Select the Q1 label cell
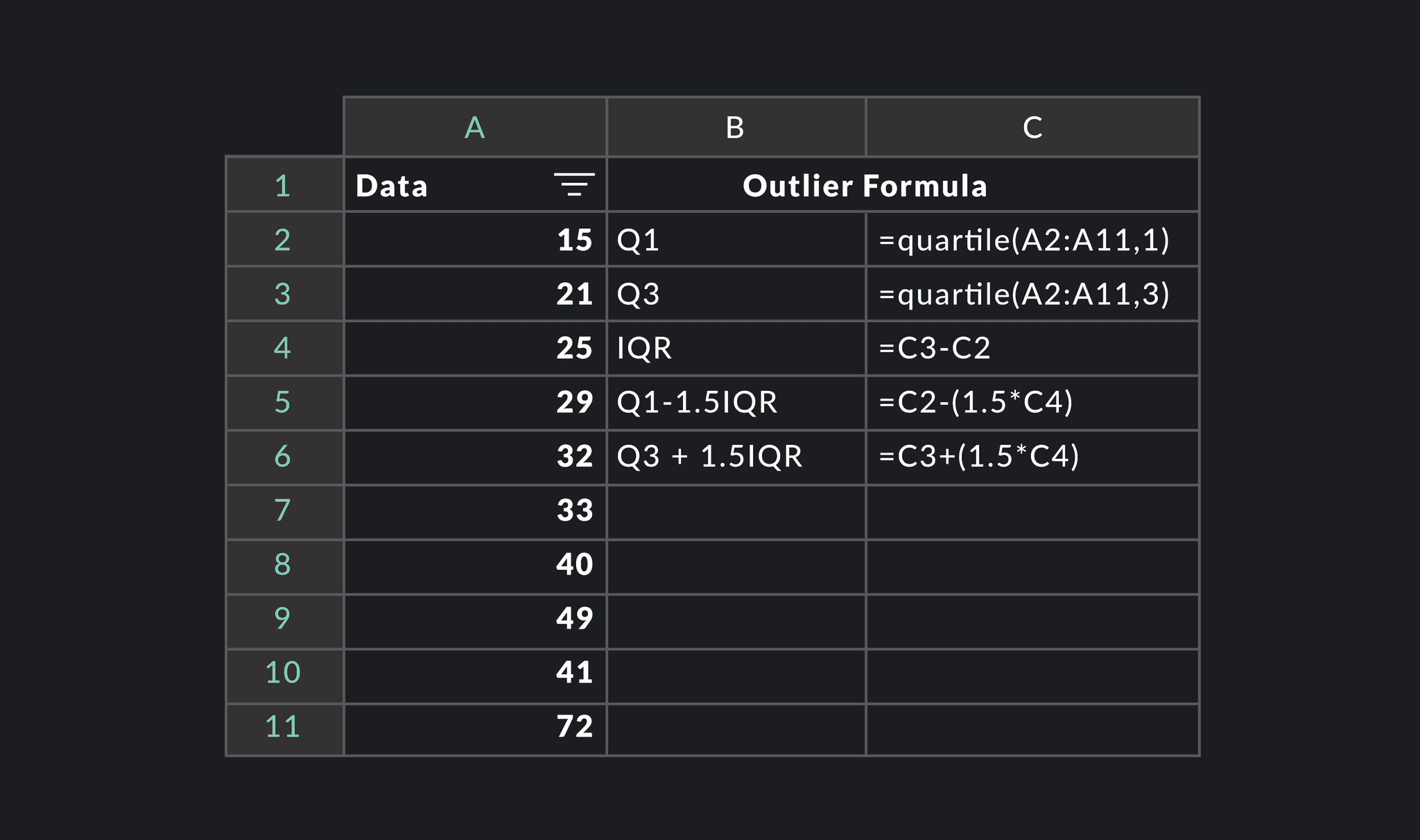The height and width of the screenshot is (840, 1420). coord(736,240)
